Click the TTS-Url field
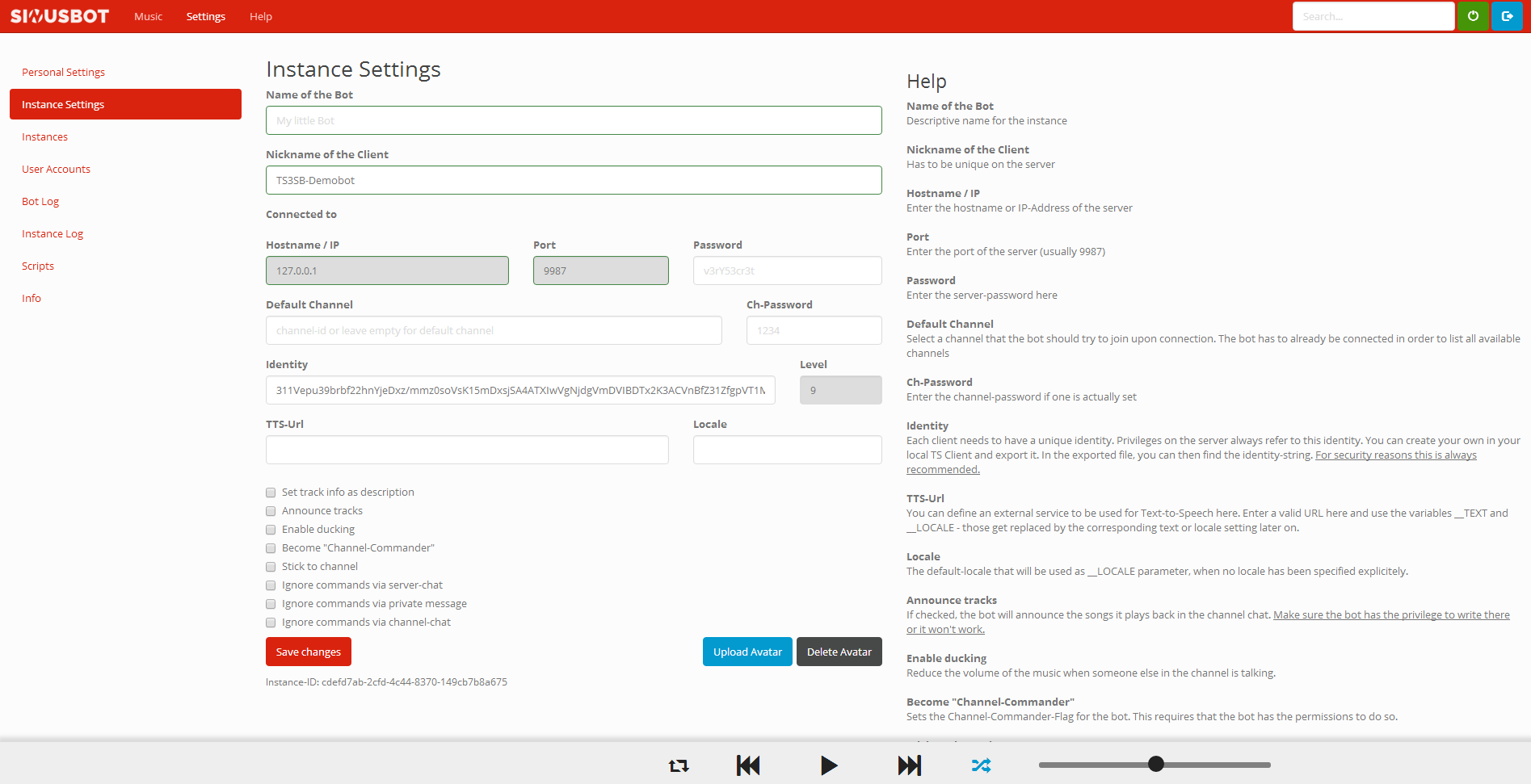Image resolution: width=1531 pixels, height=784 pixels. (467, 450)
